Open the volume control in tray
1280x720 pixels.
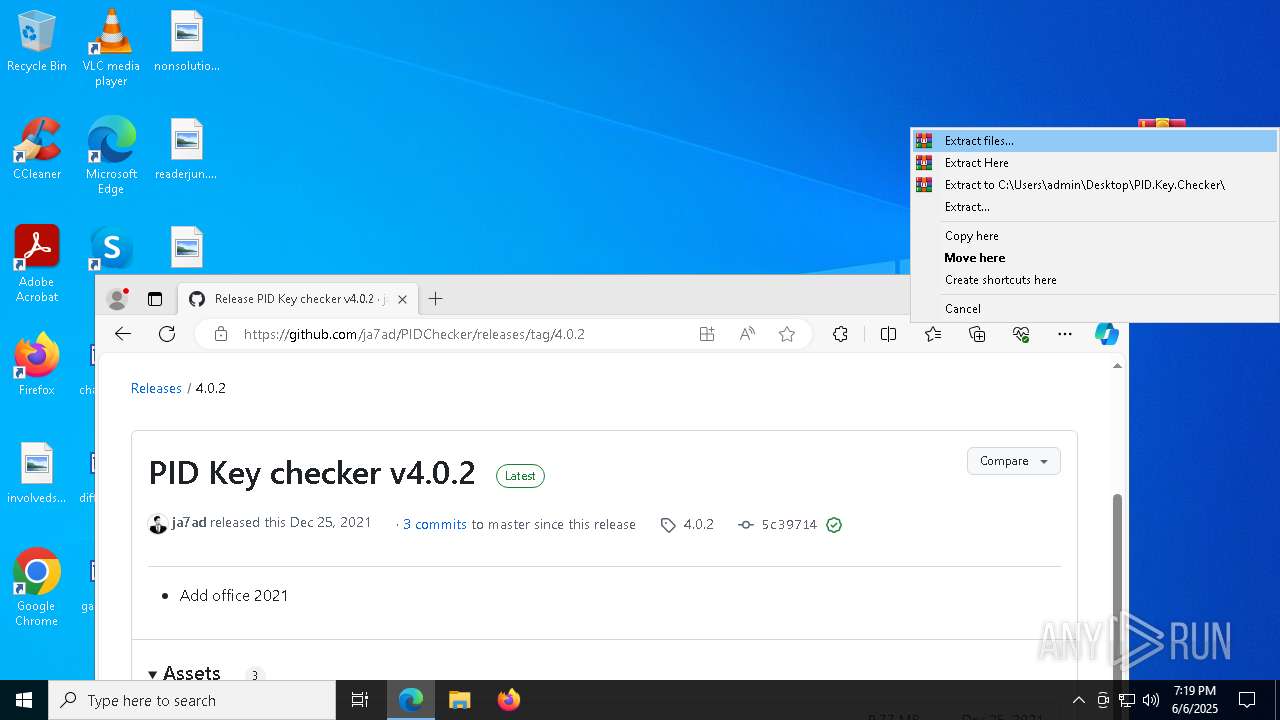point(1151,700)
